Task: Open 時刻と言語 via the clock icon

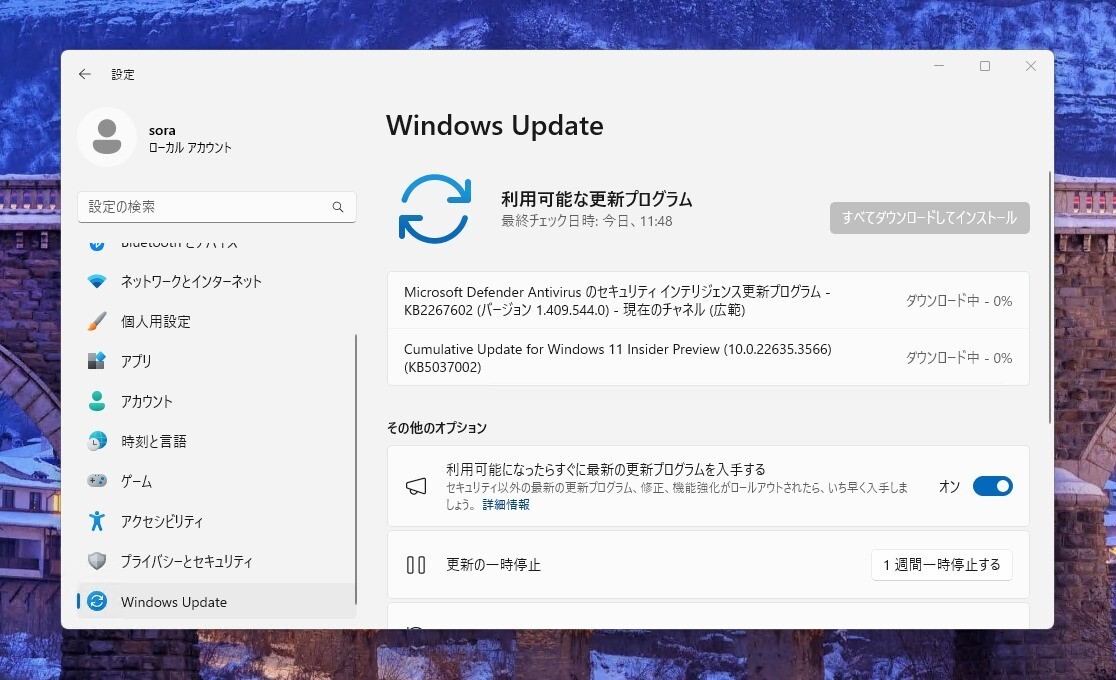Action: pyautogui.click(x=96, y=441)
